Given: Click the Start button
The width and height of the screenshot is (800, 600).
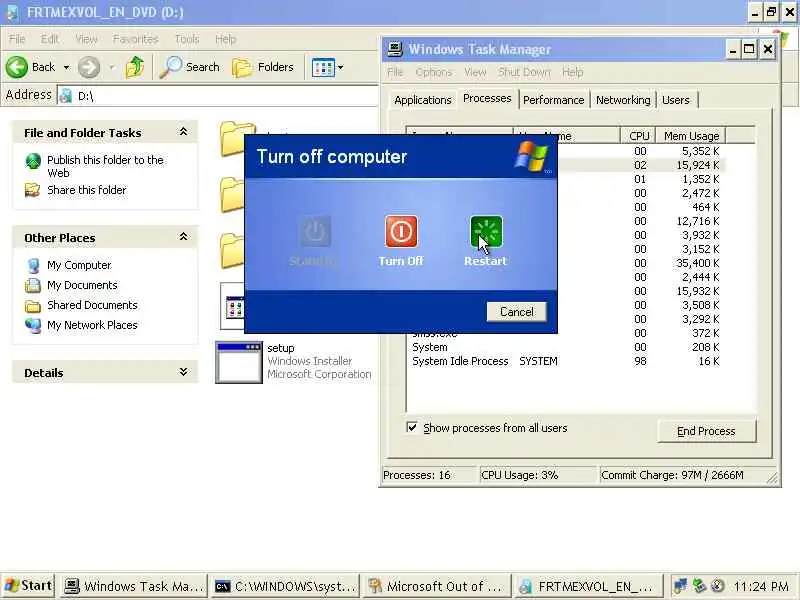Looking at the screenshot, I should coord(29,586).
